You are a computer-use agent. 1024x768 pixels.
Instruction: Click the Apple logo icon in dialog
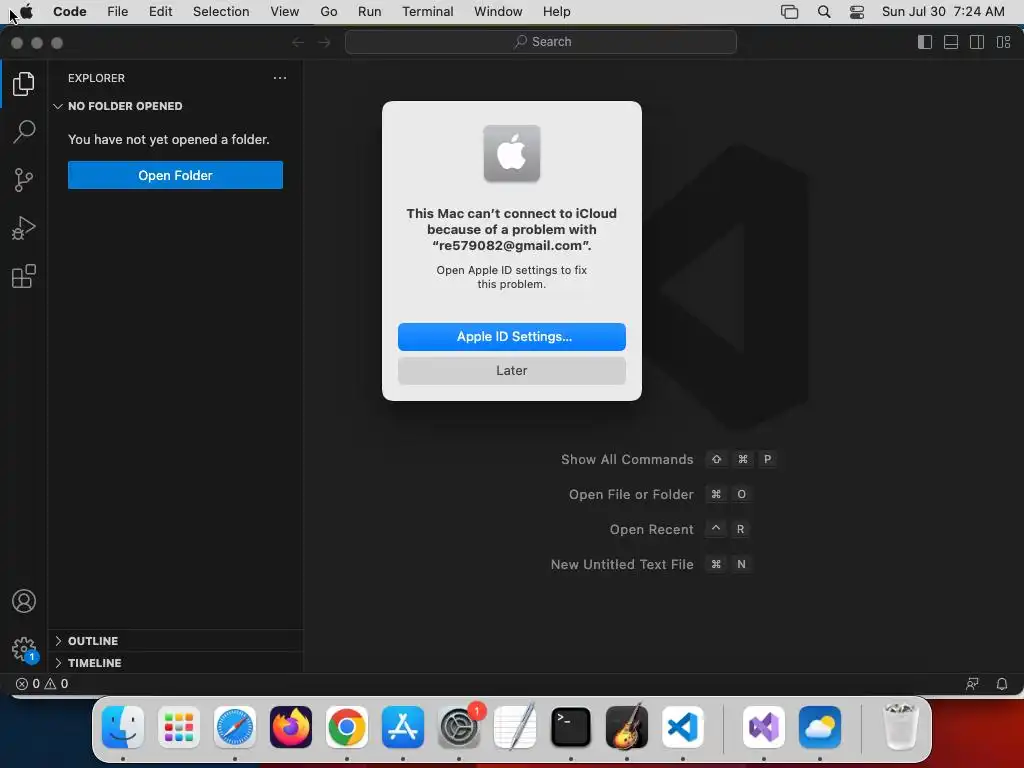(x=511, y=153)
